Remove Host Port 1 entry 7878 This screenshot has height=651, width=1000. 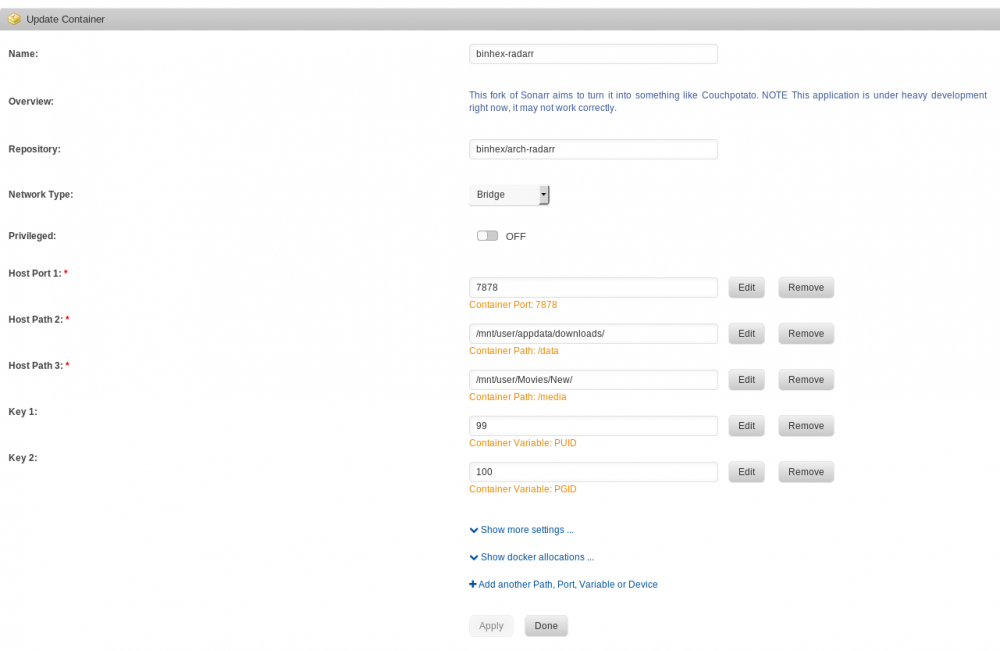point(805,288)
